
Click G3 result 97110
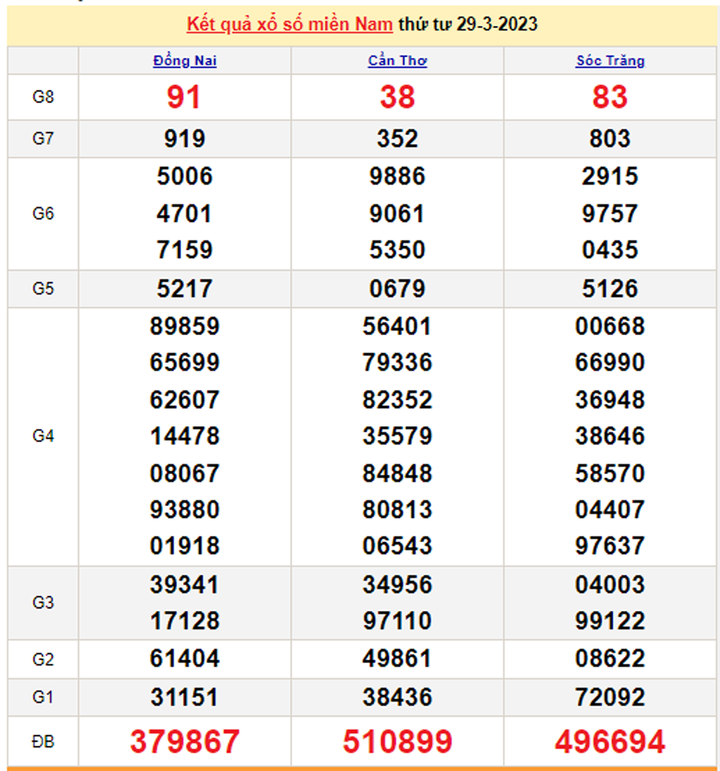click(x=397, y=622)
